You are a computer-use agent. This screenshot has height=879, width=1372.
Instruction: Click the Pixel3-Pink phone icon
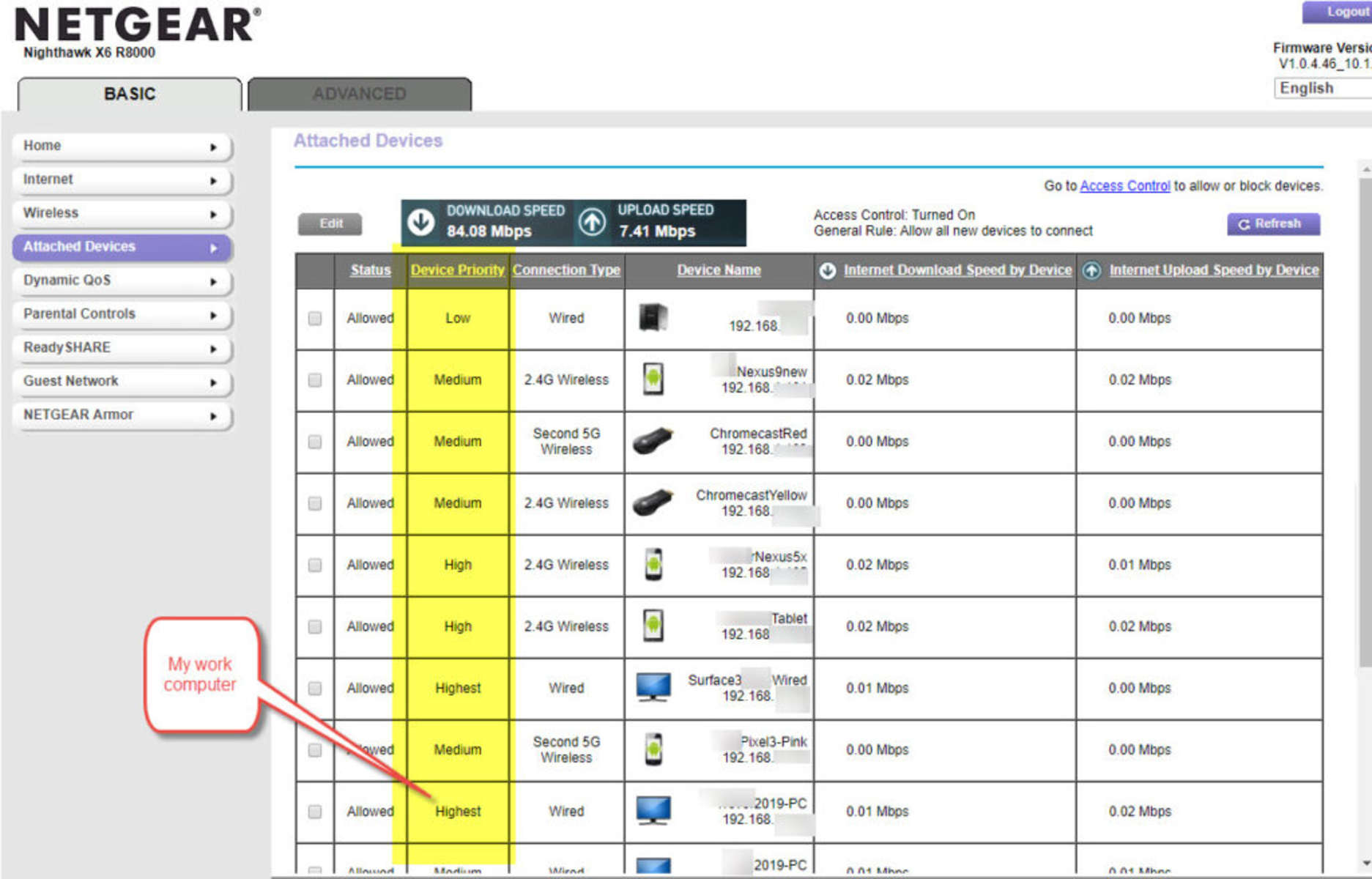click(x=653, y=749)
